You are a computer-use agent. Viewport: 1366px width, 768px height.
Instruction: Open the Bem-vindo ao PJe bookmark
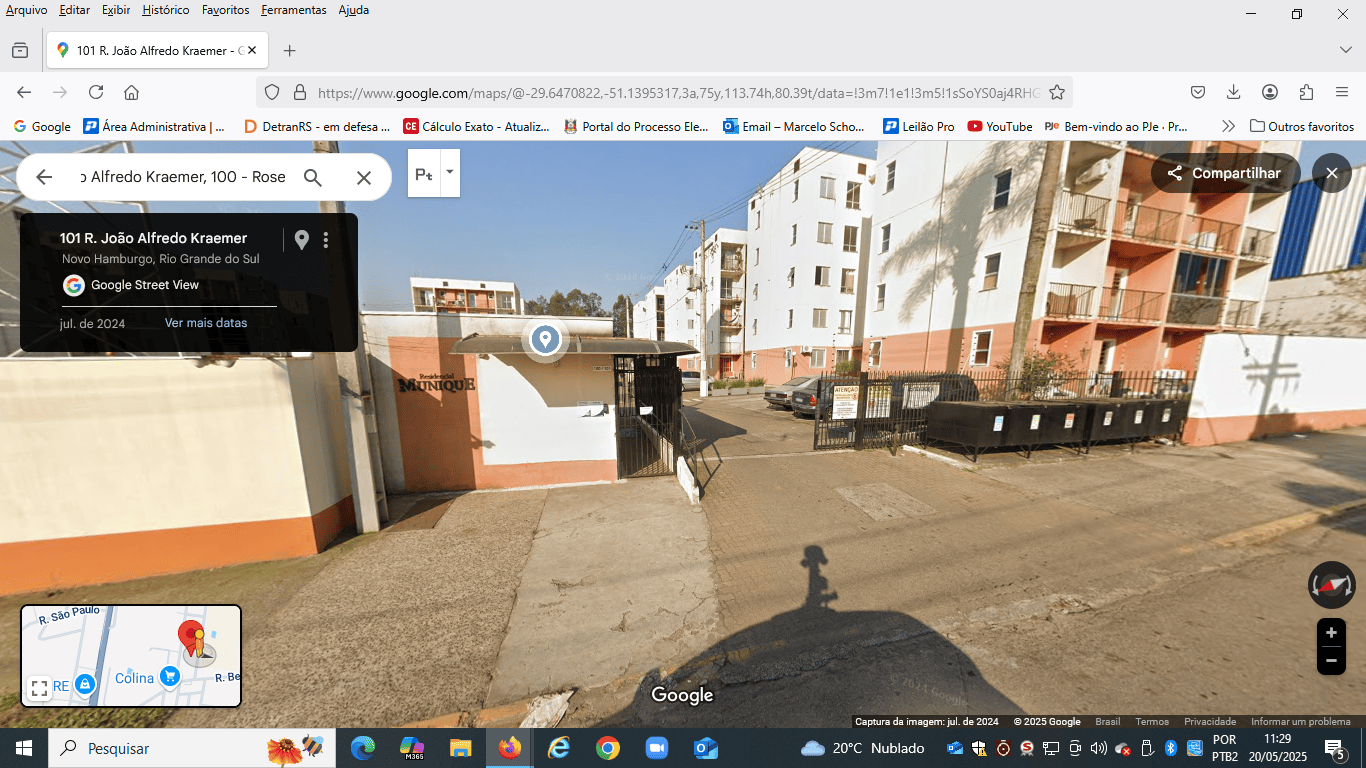tap(1116, 126)
